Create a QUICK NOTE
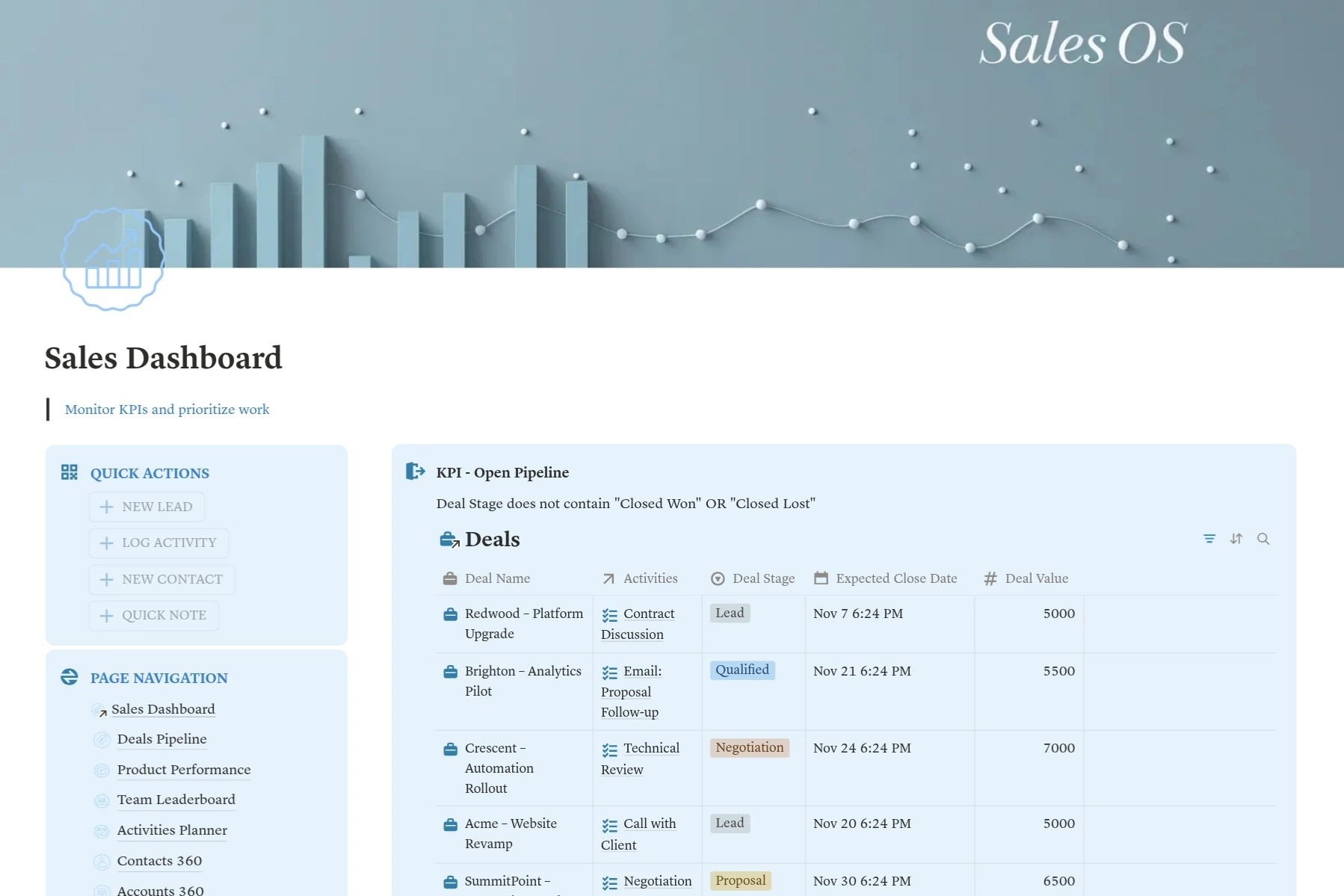The width and height of the screenshot is (1344, 896). [x=154, y=615]
